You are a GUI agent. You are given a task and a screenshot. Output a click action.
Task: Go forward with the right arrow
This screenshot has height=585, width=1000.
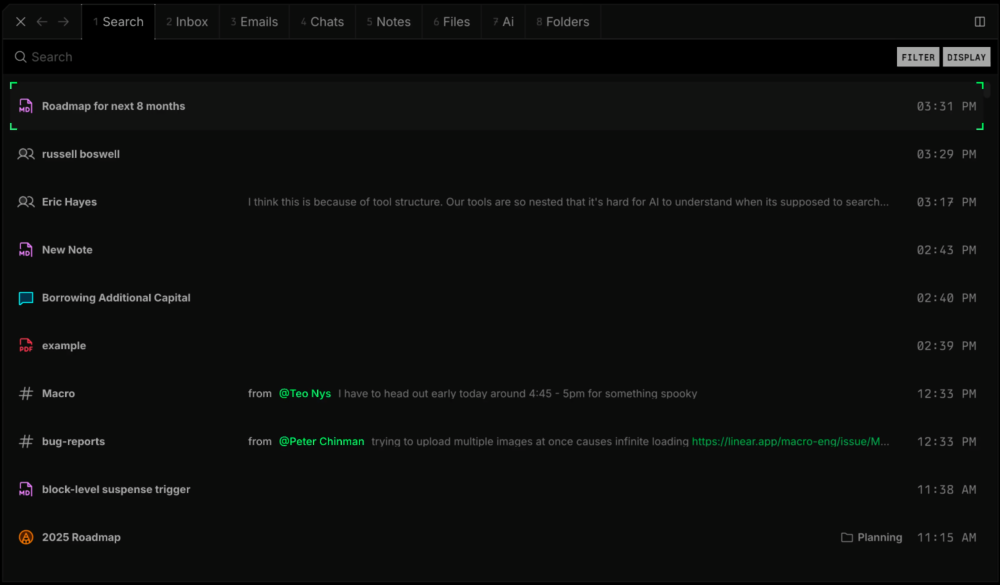63,22
